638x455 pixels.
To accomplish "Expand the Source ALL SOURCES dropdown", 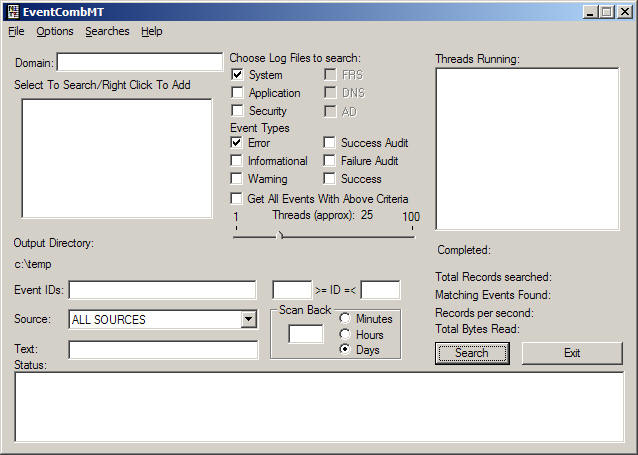I will click(248, 319).
